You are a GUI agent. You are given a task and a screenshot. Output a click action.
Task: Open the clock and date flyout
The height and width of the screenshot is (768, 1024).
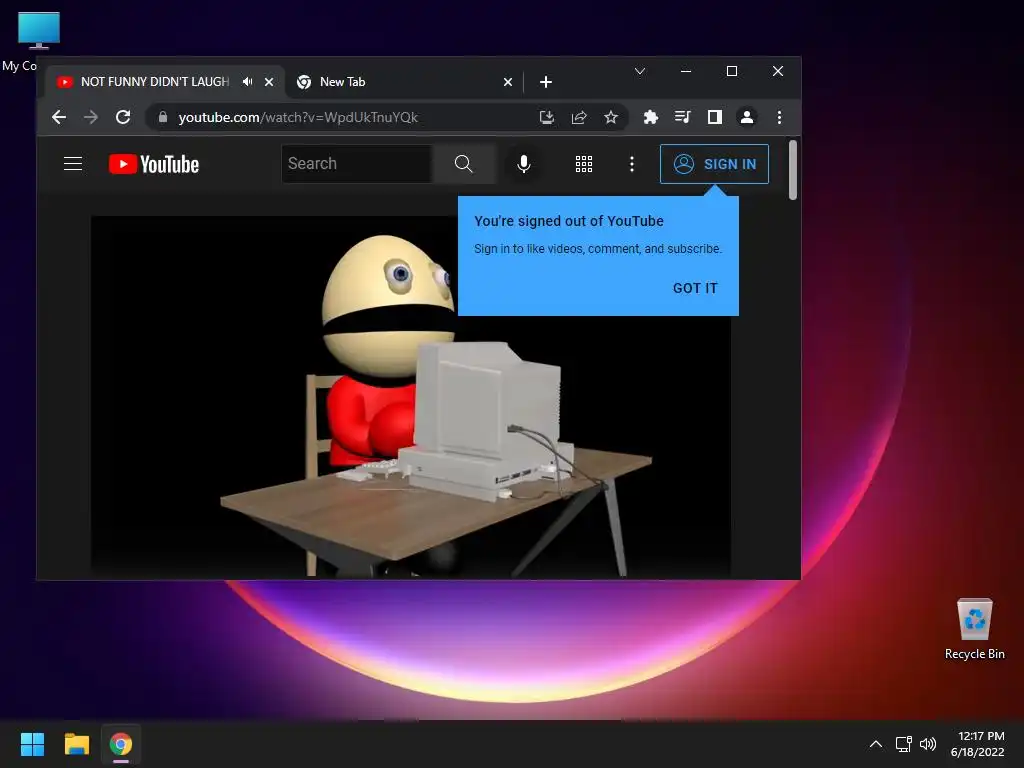[x=978, y=744]
